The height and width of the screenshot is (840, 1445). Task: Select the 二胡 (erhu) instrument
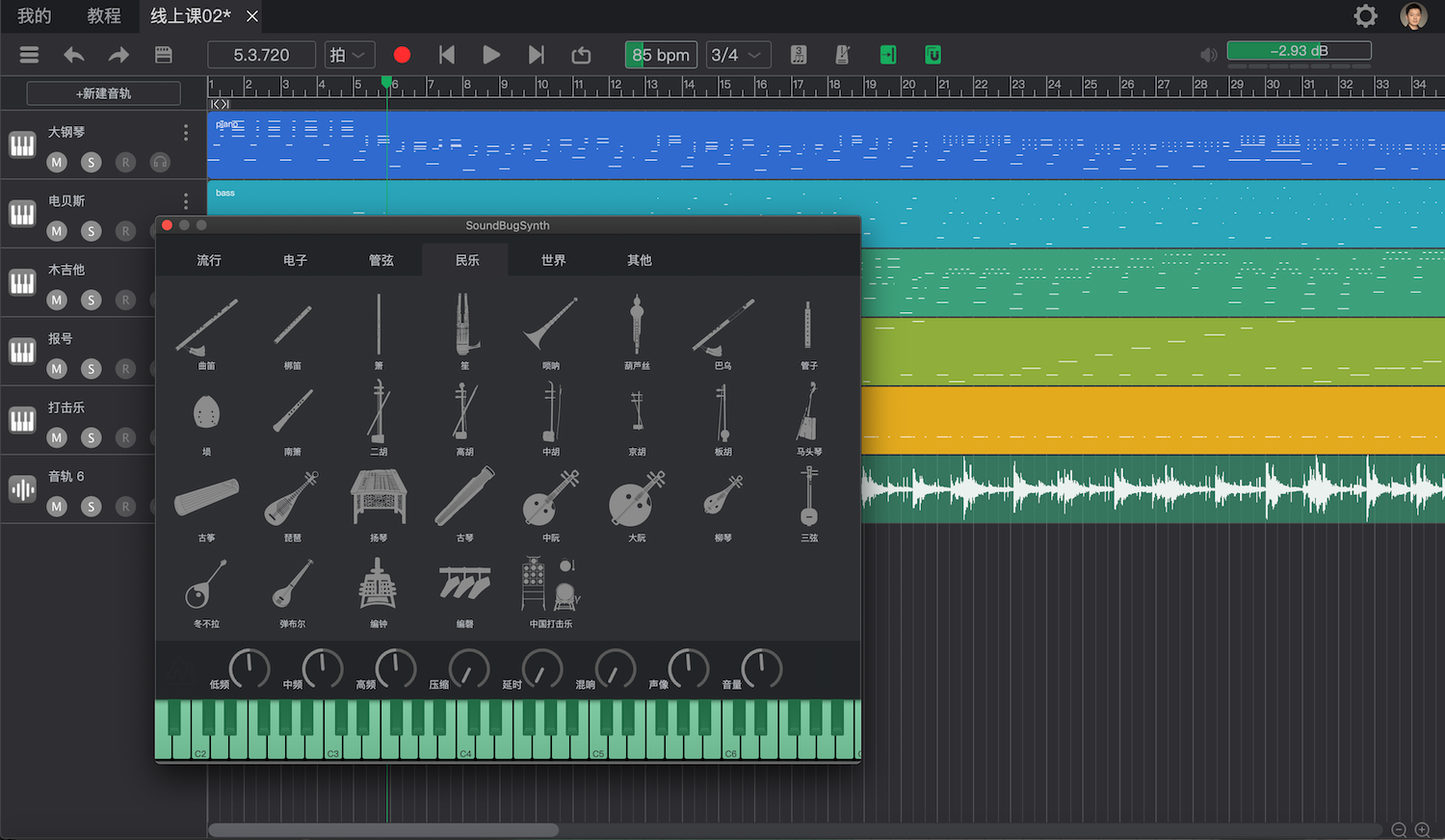point(378,412)
